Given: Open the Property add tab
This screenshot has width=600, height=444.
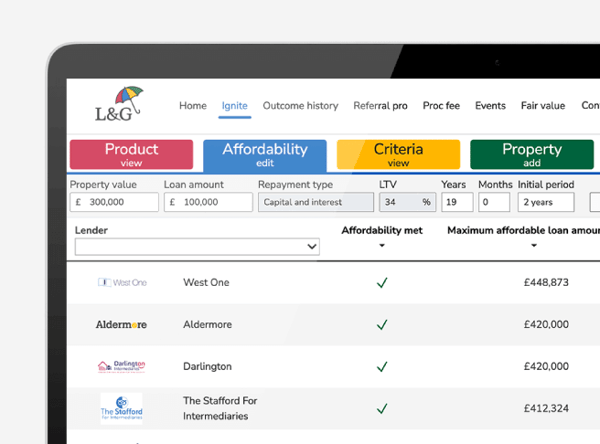Looking at the screenshot, I should point(532,155).
